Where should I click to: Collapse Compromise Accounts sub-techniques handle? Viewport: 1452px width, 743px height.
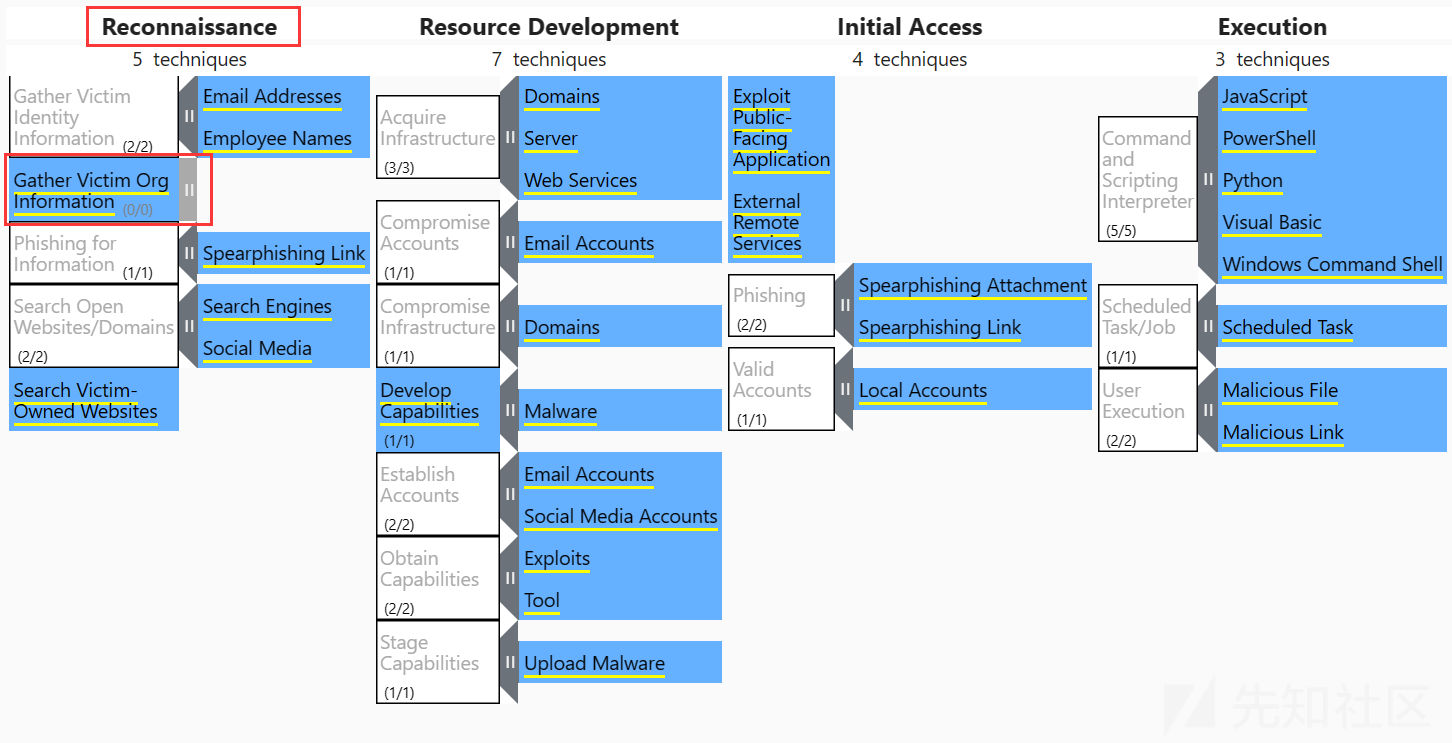click(x=509, y=242)
